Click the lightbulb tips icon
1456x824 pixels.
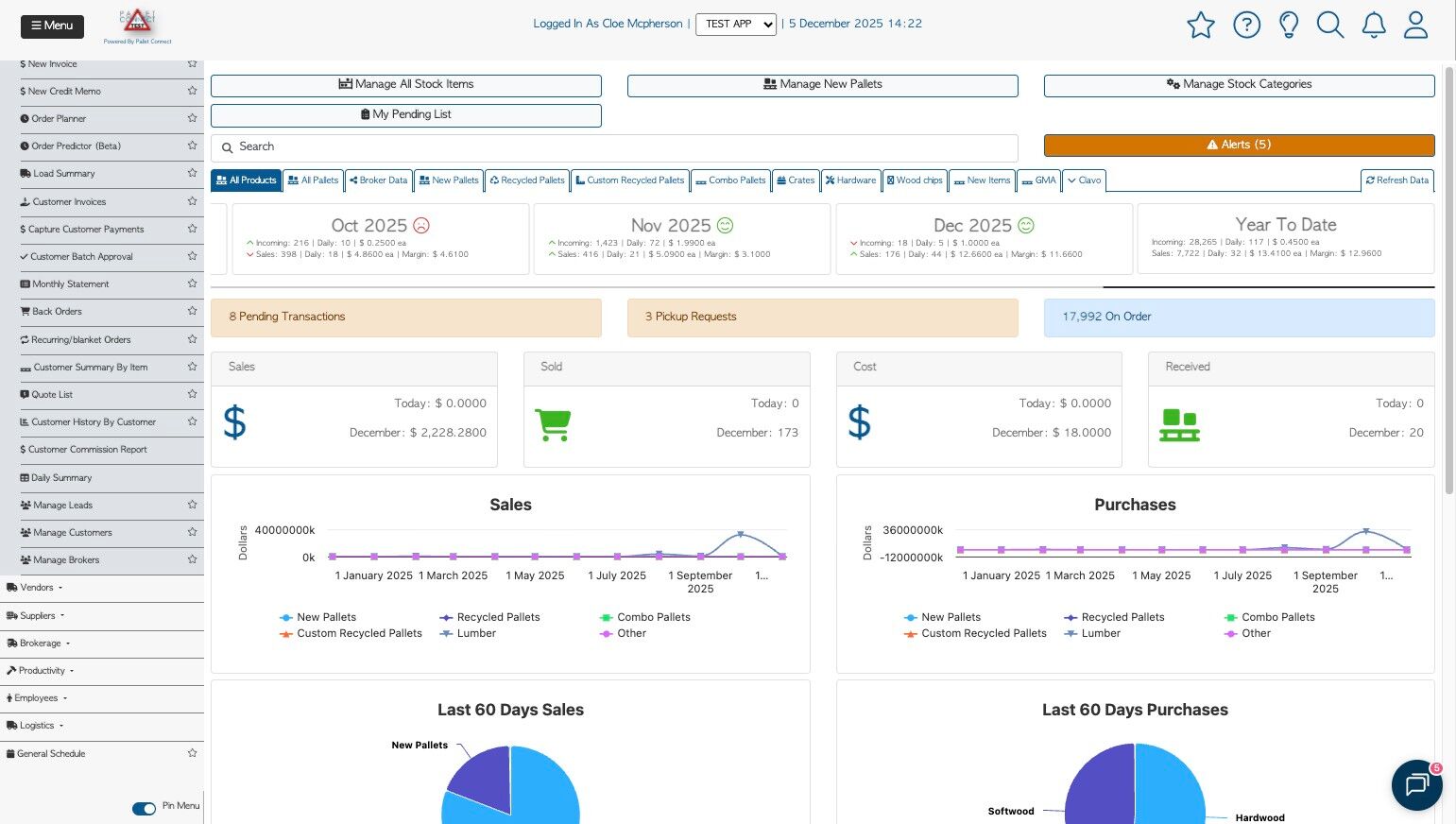point(1289,25)
